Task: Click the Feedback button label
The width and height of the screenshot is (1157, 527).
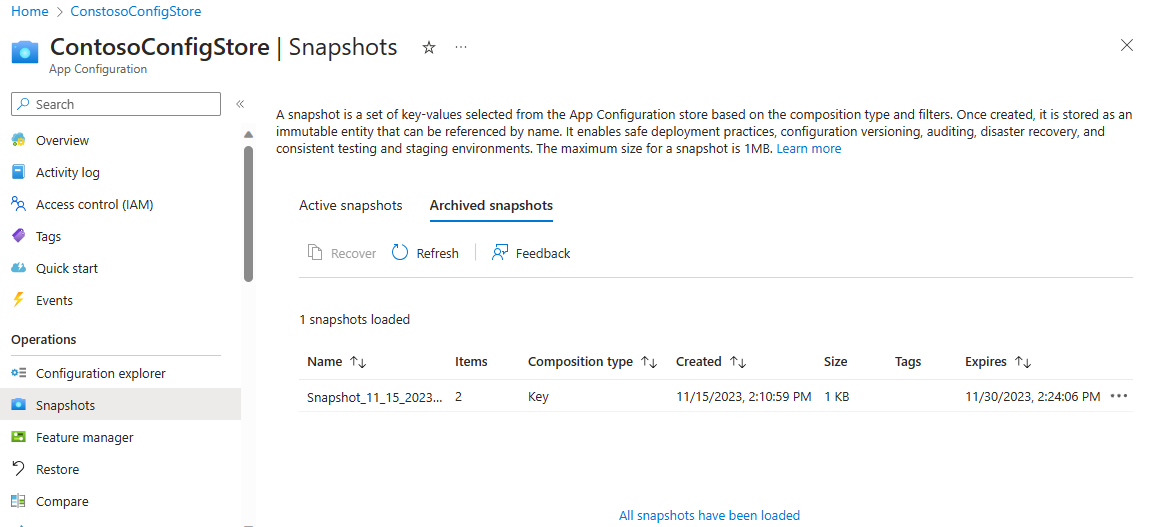Action: tap(543, 253)
